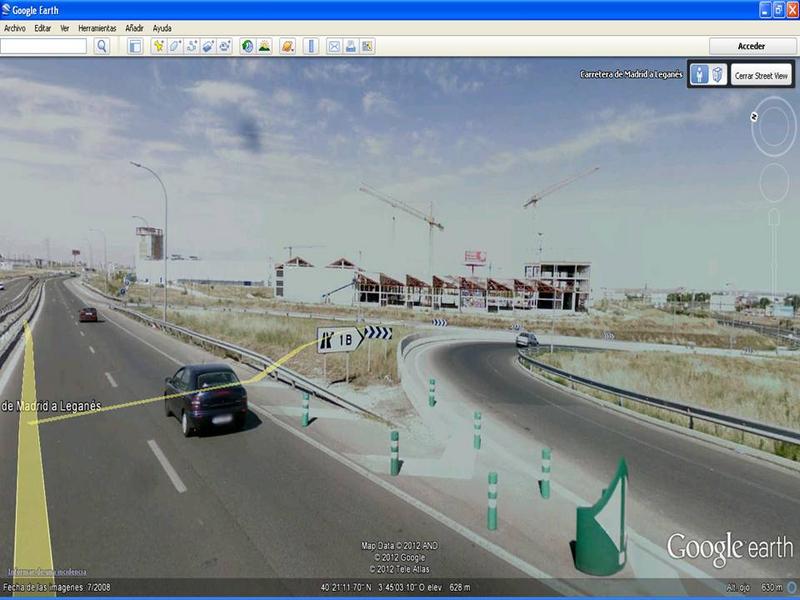This screenshot has width=800, height=600.
Task: Open the planets switcher icon
Action: 287,46
